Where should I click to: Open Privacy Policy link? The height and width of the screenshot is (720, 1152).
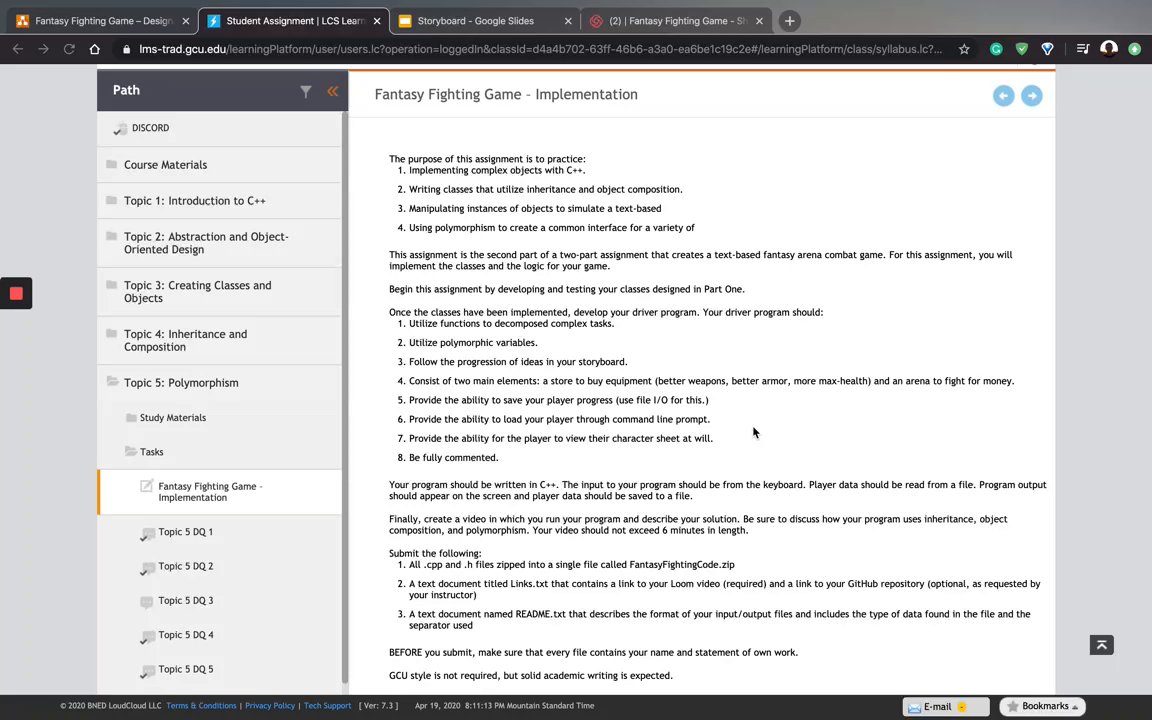270,705
